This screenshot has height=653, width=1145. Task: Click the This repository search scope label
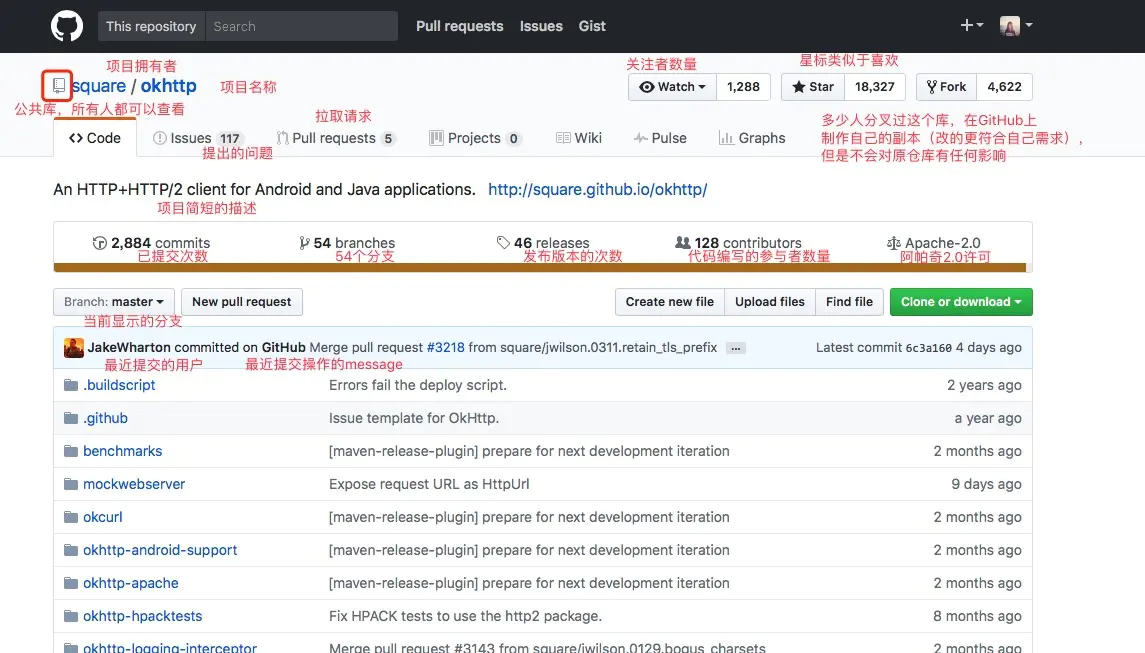(x=151, y=26)
